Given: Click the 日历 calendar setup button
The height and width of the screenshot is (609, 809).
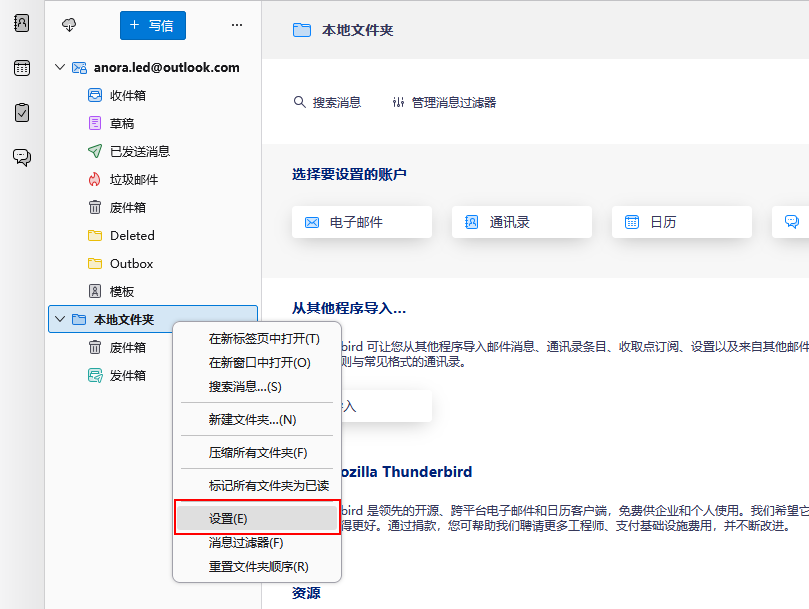Looking at the screenshot, I should 682,222.
